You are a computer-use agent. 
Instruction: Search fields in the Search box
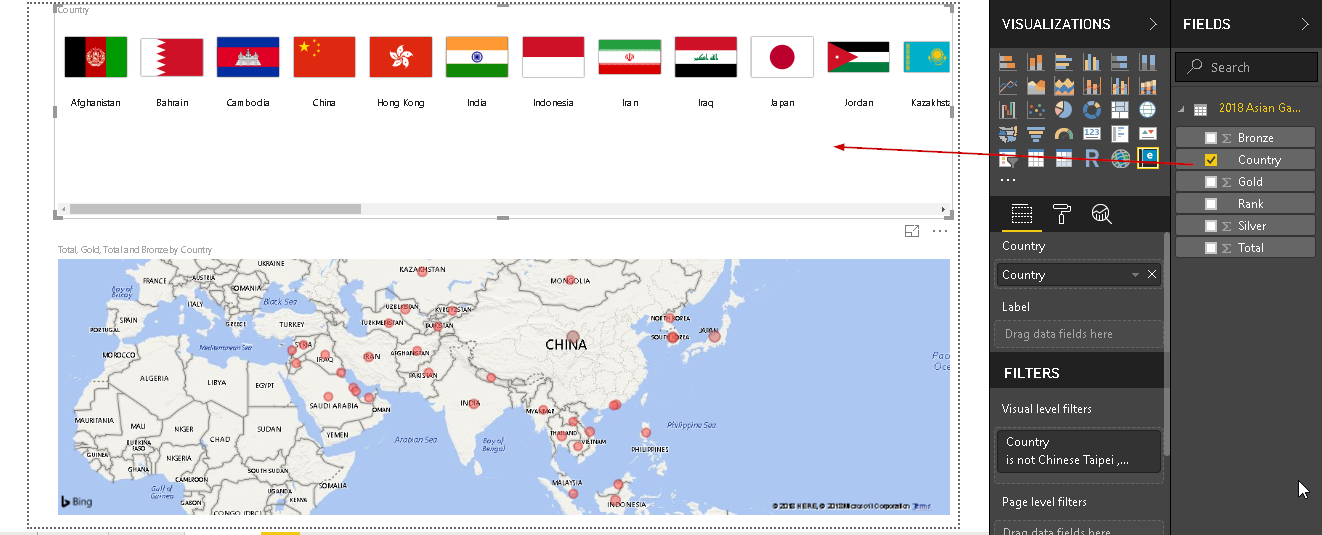(1246, 67)
